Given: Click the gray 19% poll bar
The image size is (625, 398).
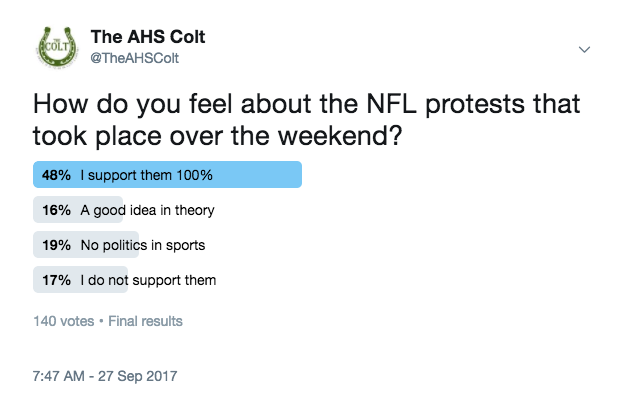Looking at the screenshot, I should (86, 245).
